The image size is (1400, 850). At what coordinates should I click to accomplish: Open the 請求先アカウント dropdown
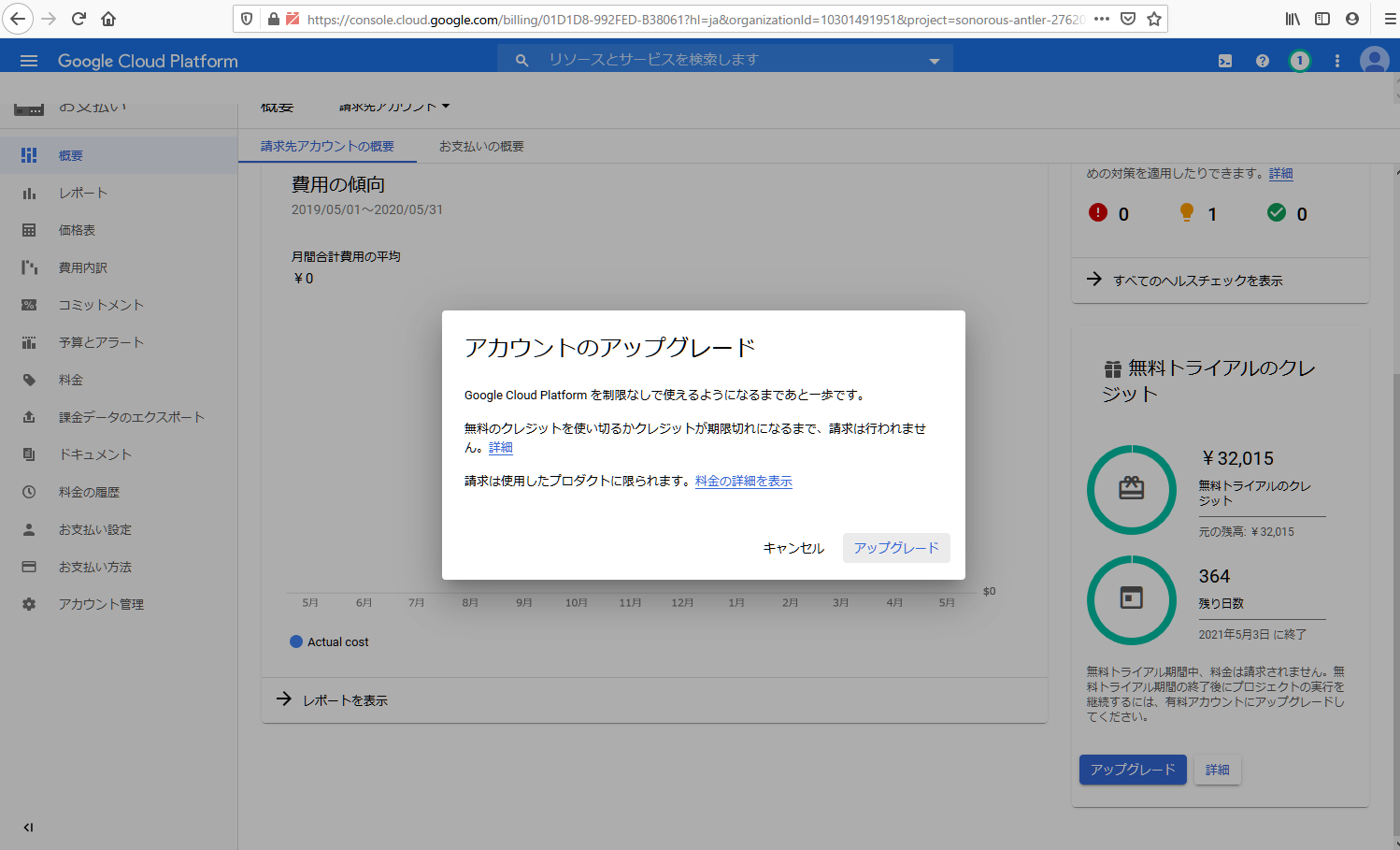(393, 107)
